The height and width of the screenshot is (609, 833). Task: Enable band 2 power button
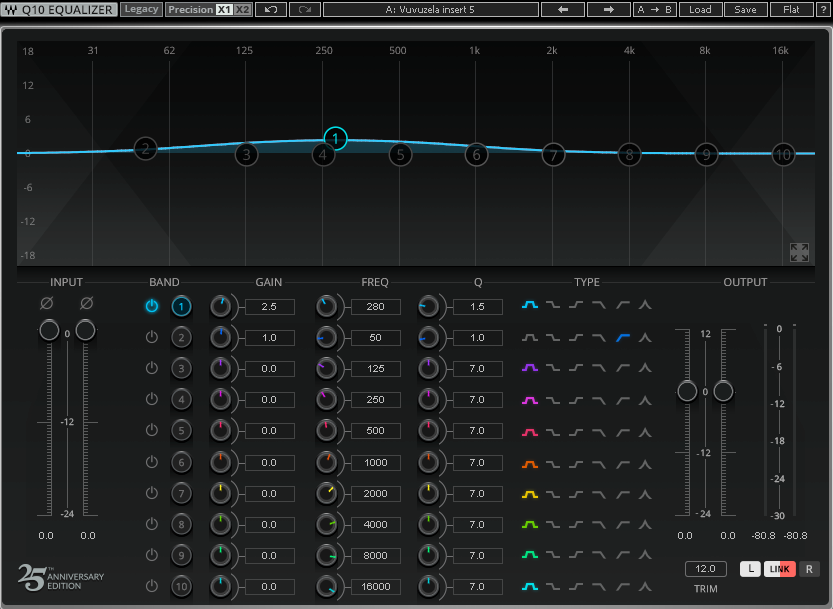152,337
